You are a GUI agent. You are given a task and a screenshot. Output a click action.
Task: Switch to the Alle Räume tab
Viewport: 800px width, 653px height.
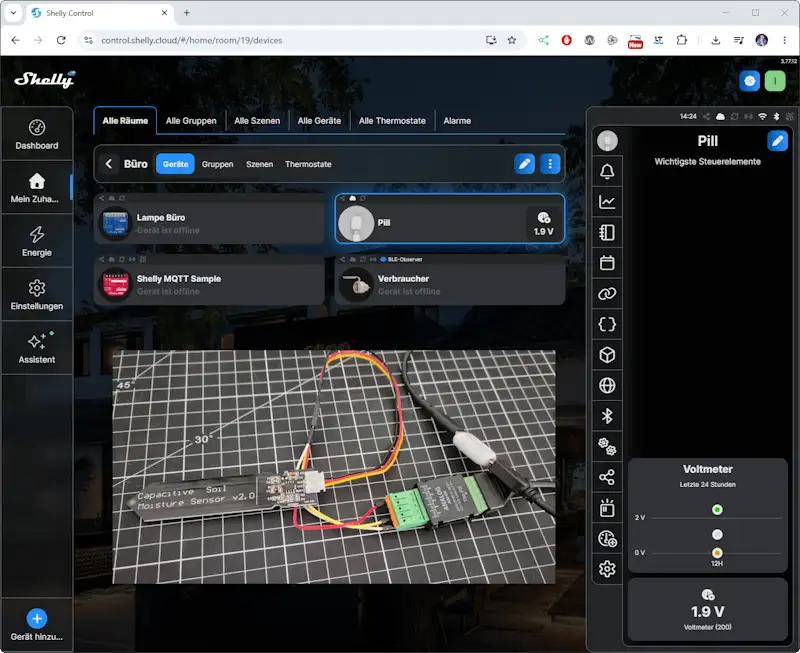click(125, 121)
